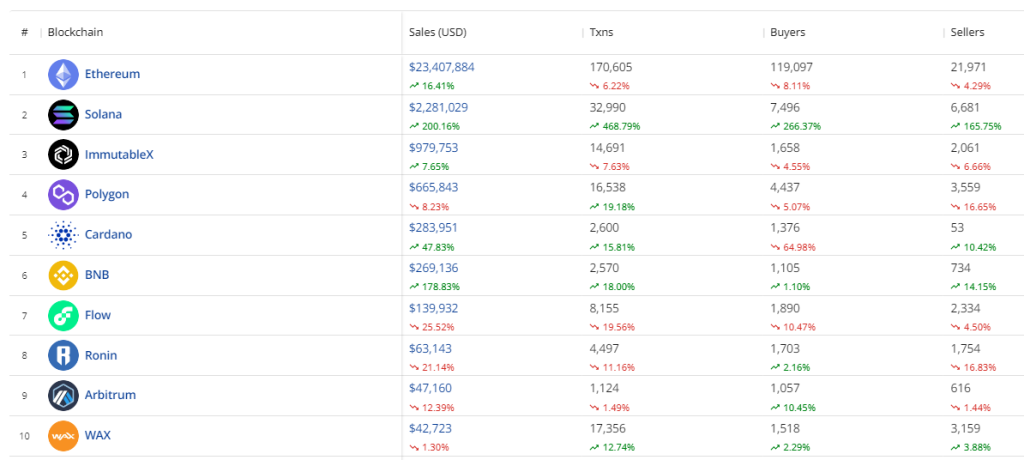The image size is (1024, 460).
Task: Click Polygon sales amount $665,843
Action: [434, 187]
